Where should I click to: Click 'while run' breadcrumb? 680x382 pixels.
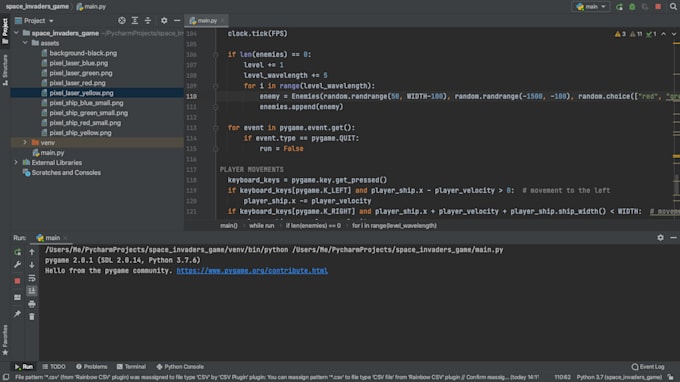[x=262, y=225]
